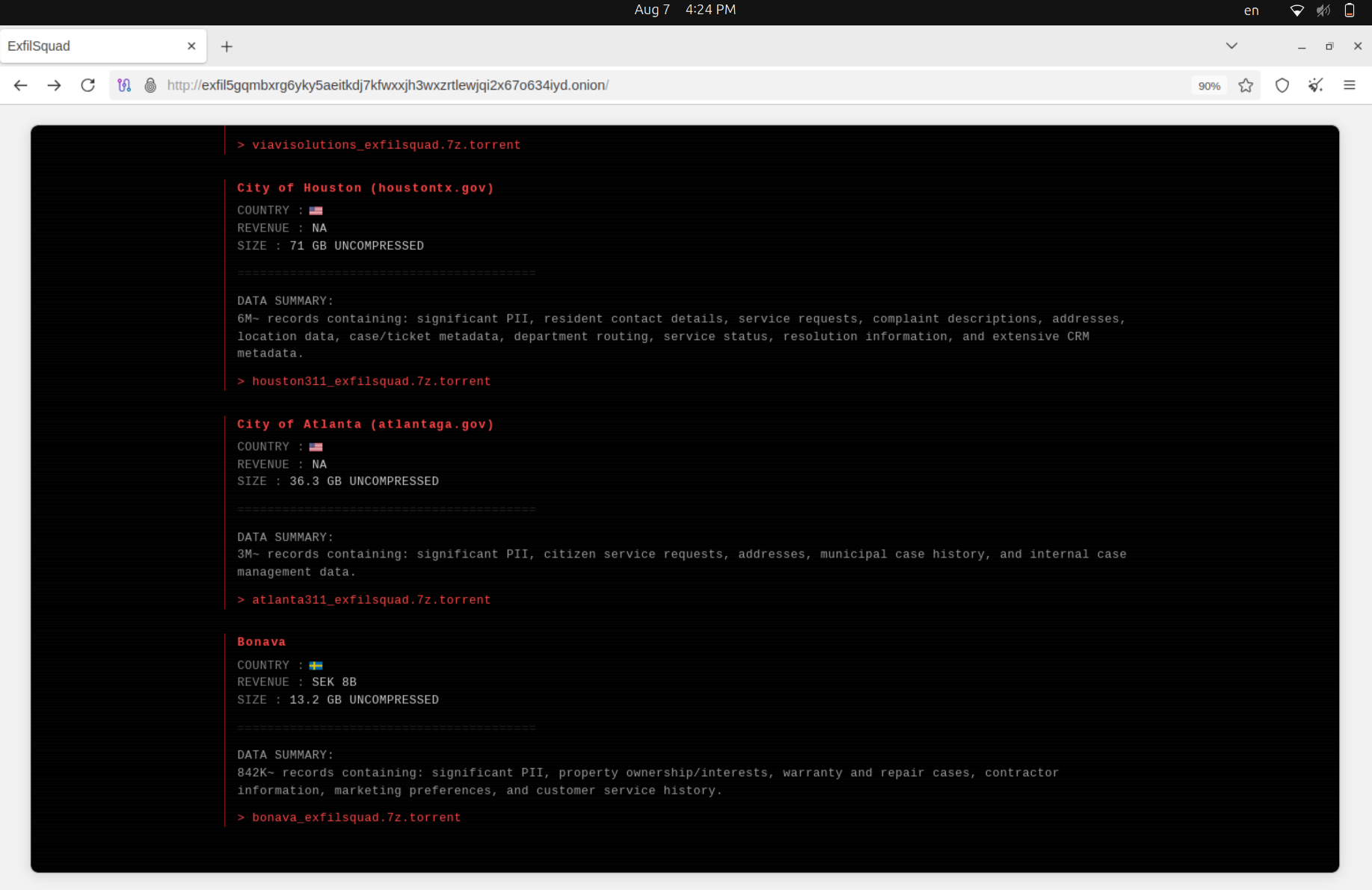1372x890 pixels.
Task: Open the battery status icon
Action: coord(1350,10)
